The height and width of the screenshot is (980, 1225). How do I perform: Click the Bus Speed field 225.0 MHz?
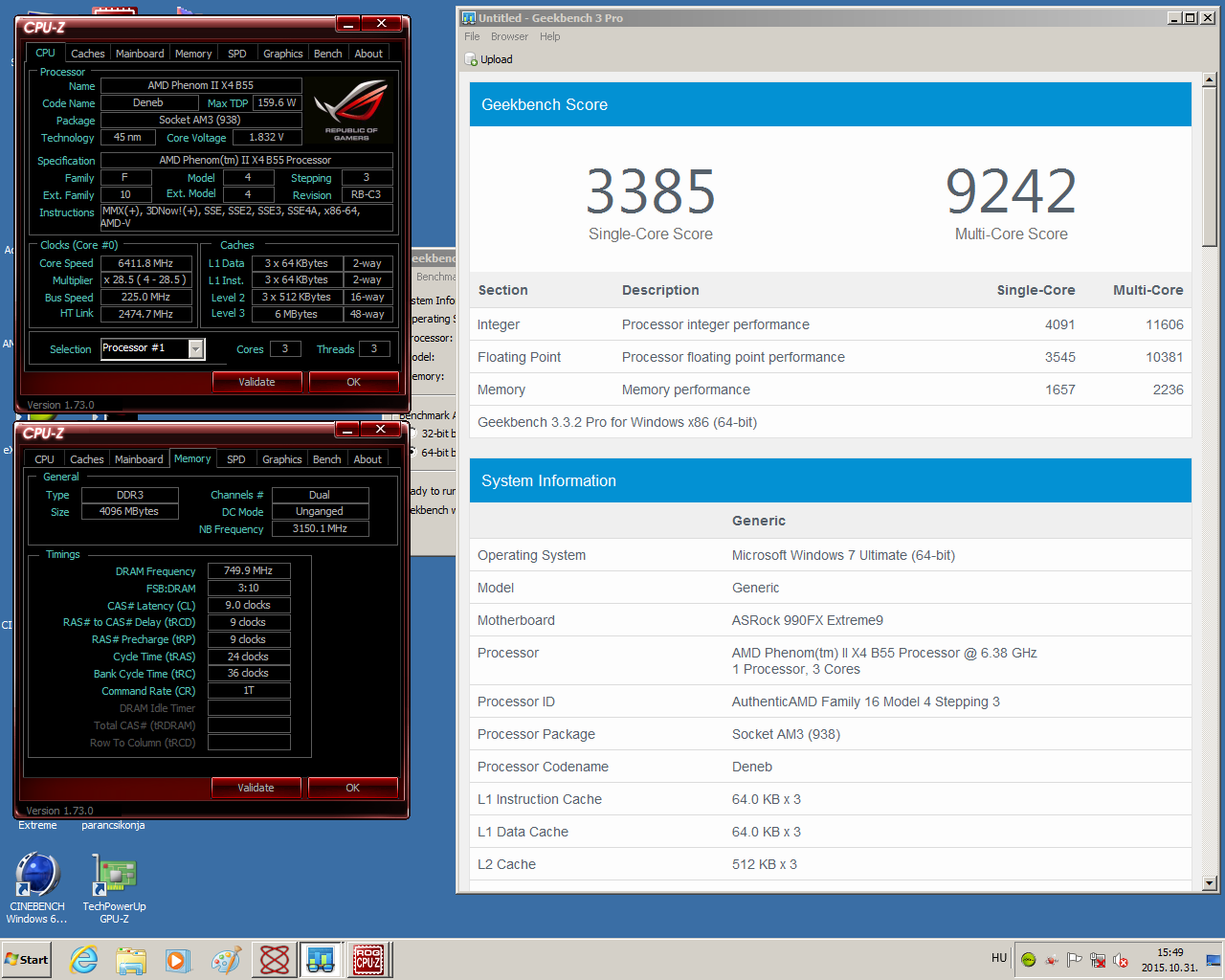145,298
